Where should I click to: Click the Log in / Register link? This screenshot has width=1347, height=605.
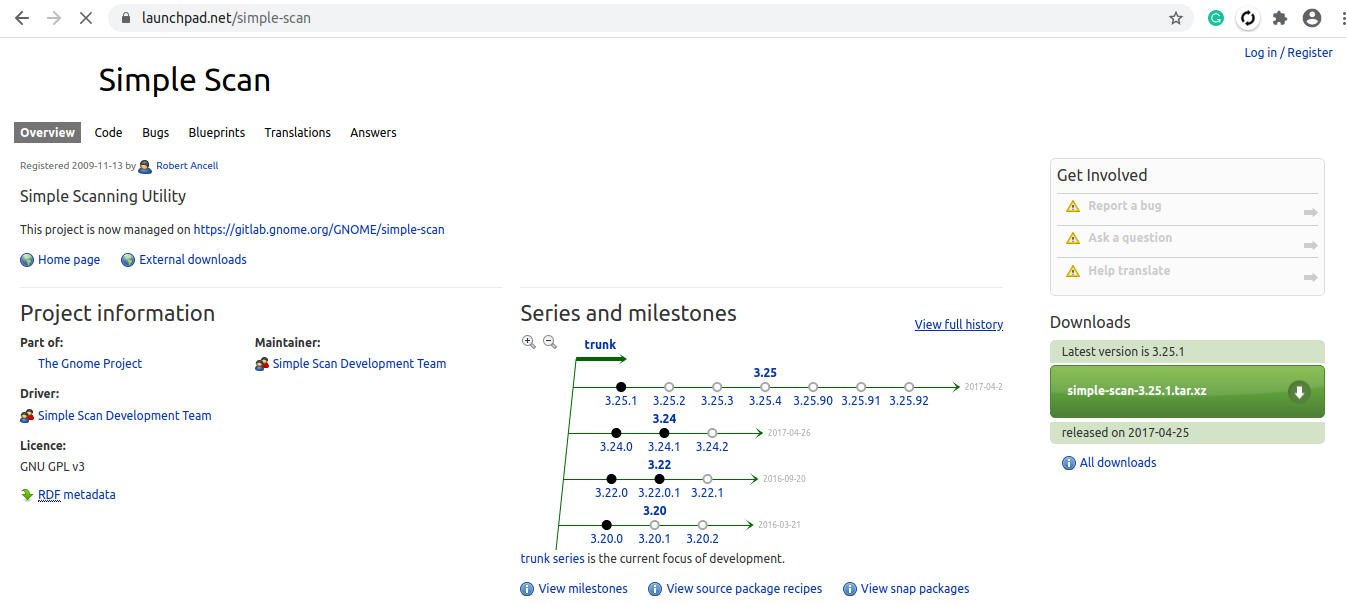(x=1288, y=52)
